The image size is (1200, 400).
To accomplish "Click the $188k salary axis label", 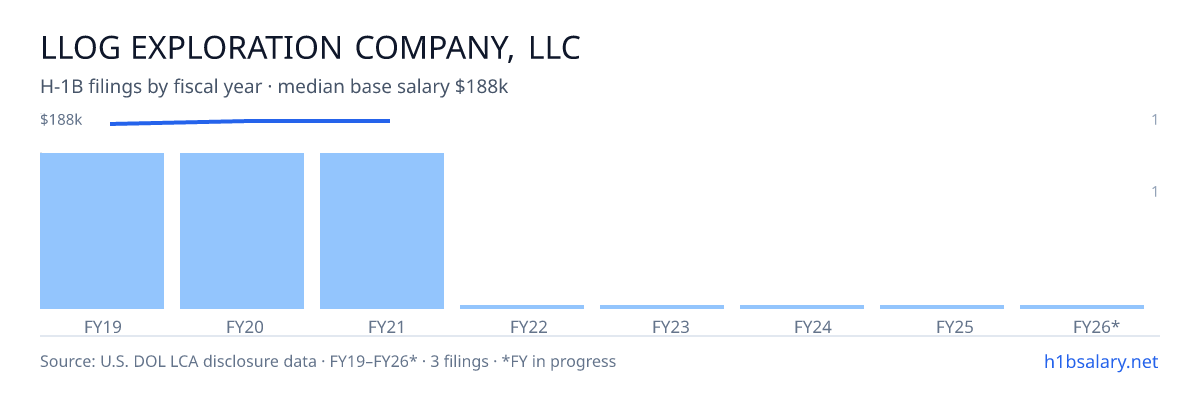I will coord(61,120).
